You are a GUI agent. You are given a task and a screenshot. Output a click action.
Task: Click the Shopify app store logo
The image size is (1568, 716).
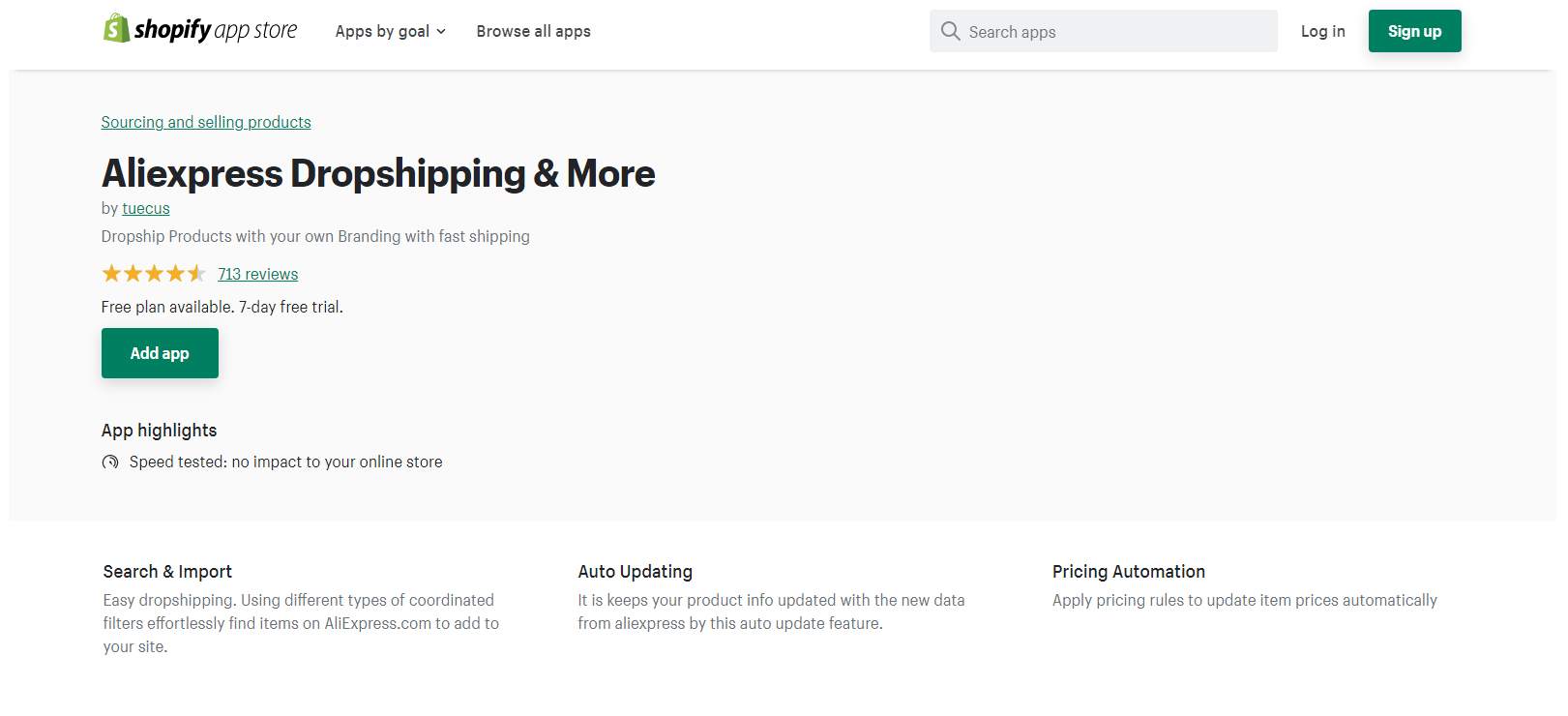point(200,30)
